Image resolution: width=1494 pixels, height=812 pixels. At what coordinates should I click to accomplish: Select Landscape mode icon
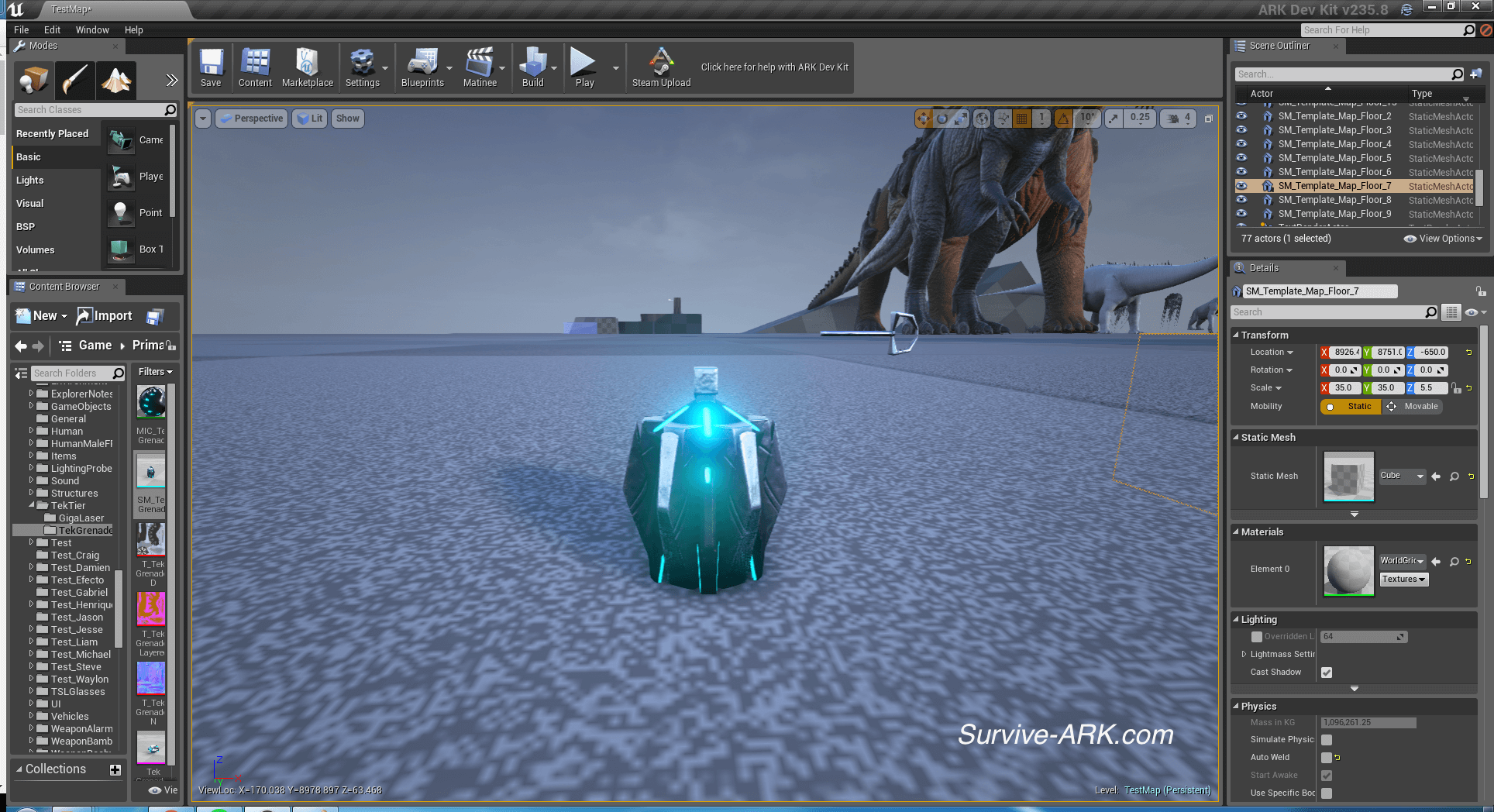coord(116,81)
